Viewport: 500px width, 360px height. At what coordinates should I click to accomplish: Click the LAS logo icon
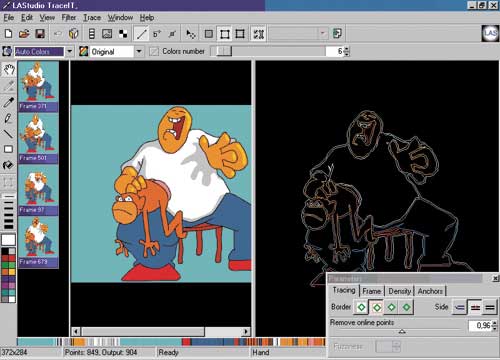pos(490,33)
